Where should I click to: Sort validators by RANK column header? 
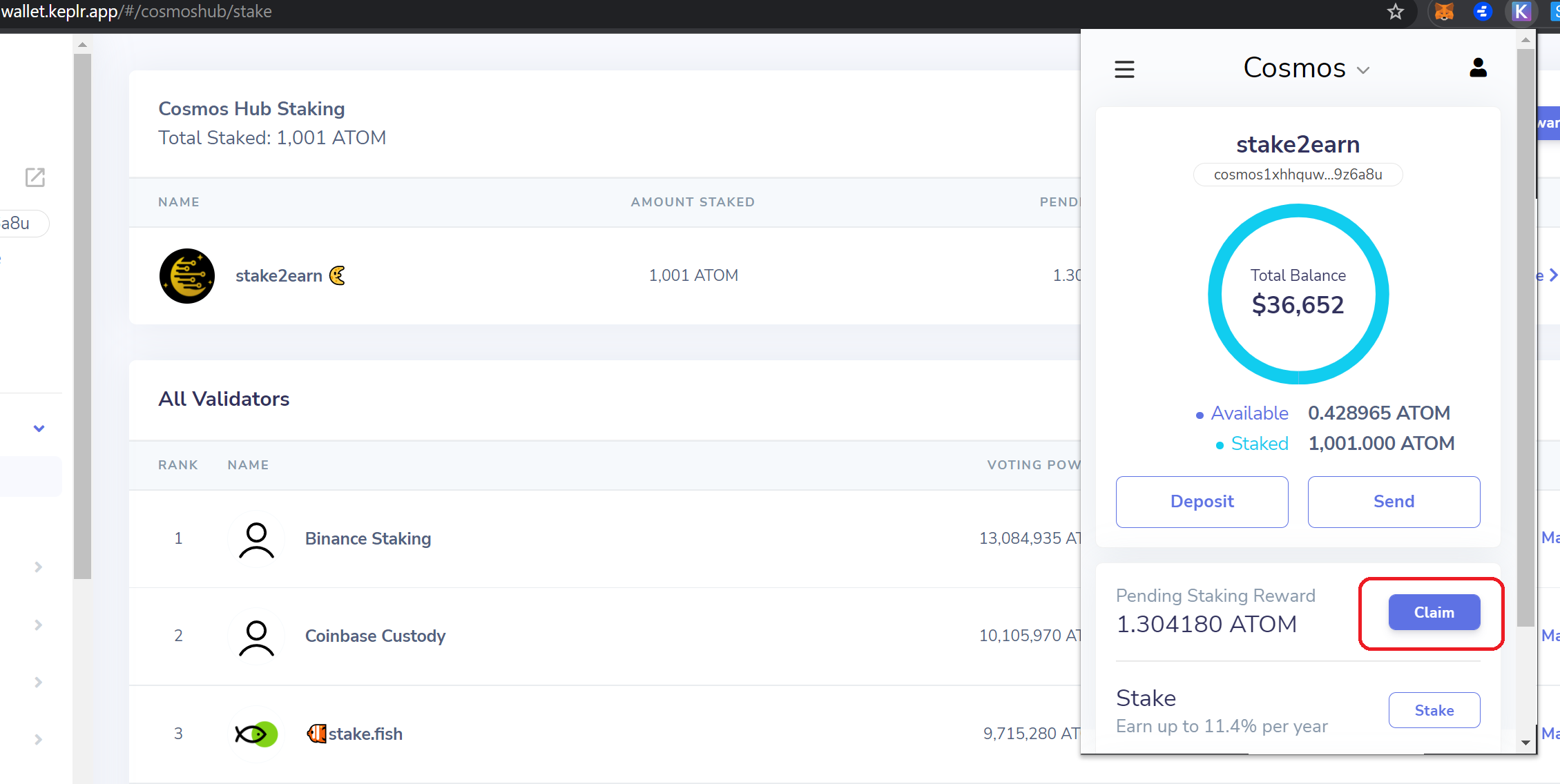pos(178,465)
